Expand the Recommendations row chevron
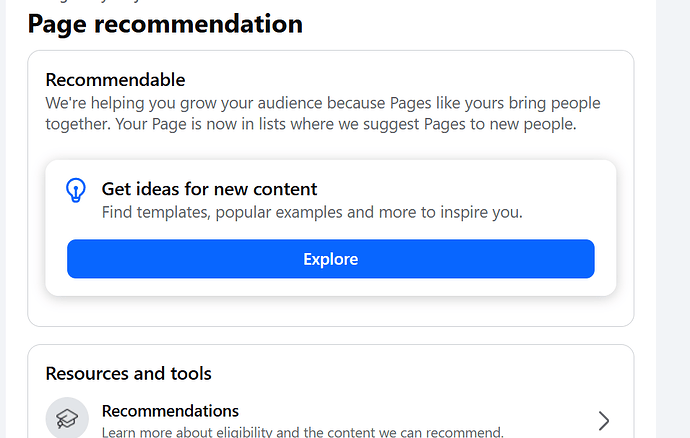This screenshot has width=690, height=438. pyautogui.click(x=604, y=420)
